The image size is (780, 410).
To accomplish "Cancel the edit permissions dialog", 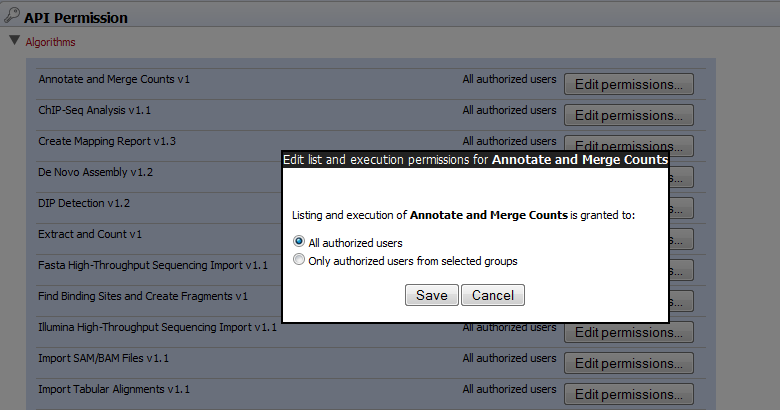I will pos(492,295).
